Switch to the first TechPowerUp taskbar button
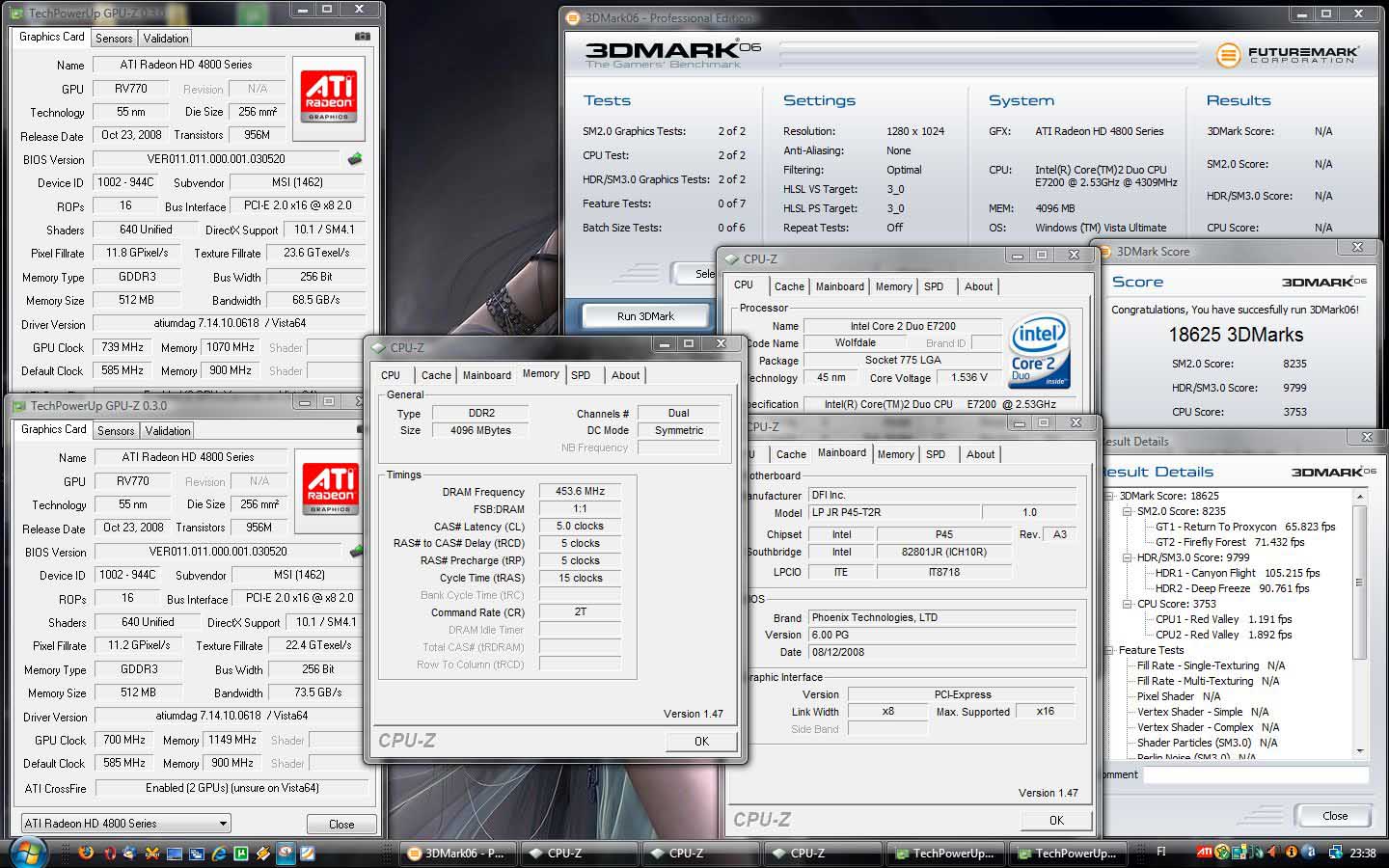Viewport: 1389px width, 868px height. coord(947,854)
